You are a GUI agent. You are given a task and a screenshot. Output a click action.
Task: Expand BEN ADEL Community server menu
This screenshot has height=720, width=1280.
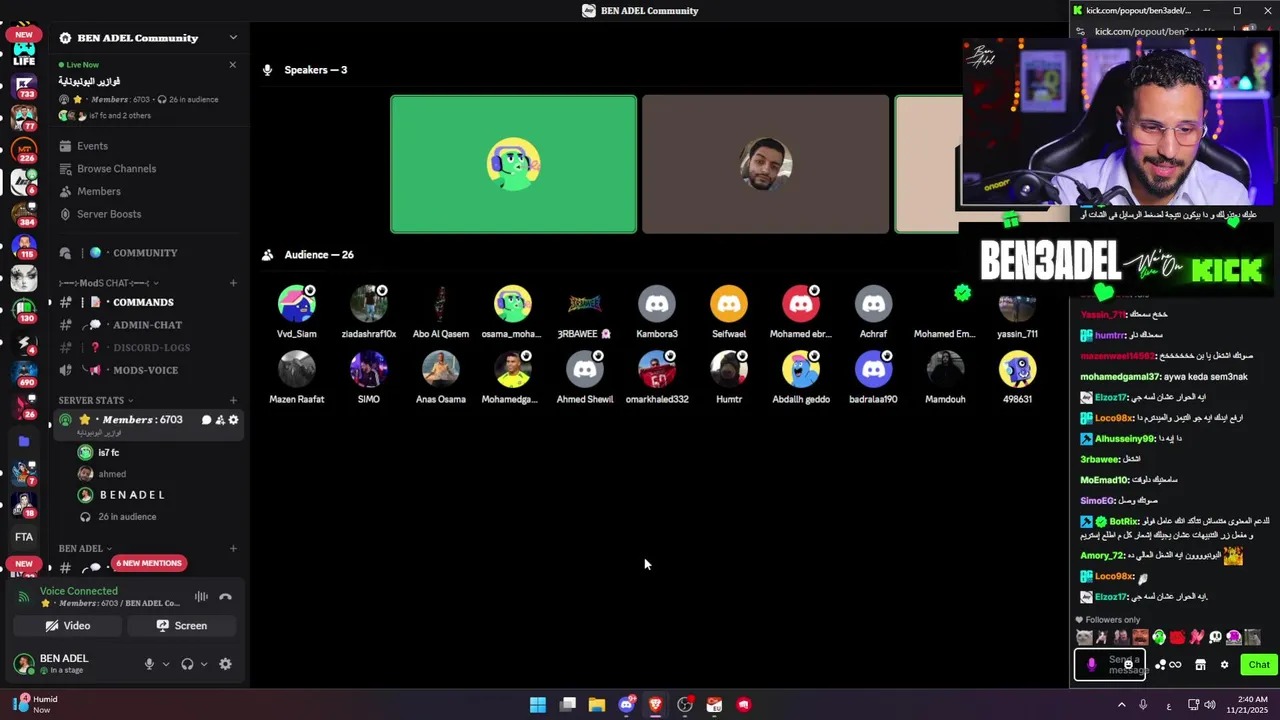(233, 38)
